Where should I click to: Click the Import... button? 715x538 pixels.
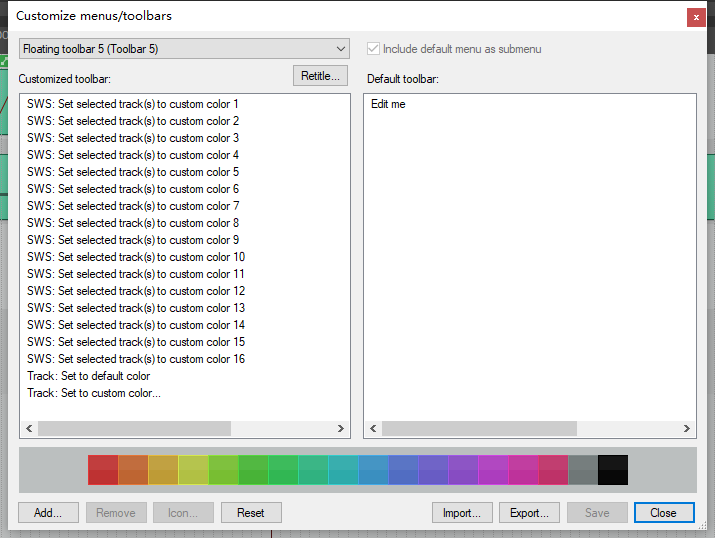(x=462, y=512)
